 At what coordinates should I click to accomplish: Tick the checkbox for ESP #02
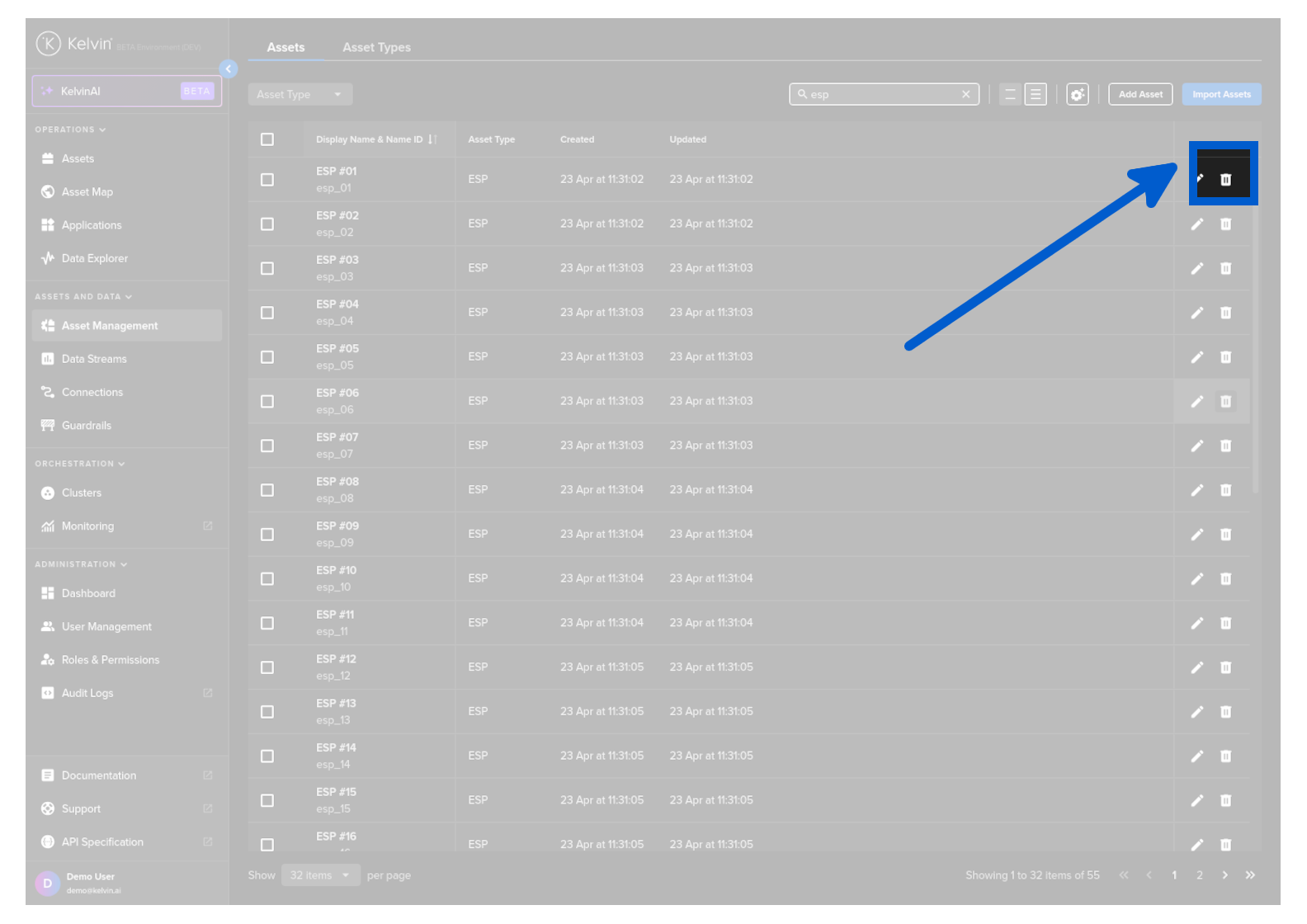(267, 224)
